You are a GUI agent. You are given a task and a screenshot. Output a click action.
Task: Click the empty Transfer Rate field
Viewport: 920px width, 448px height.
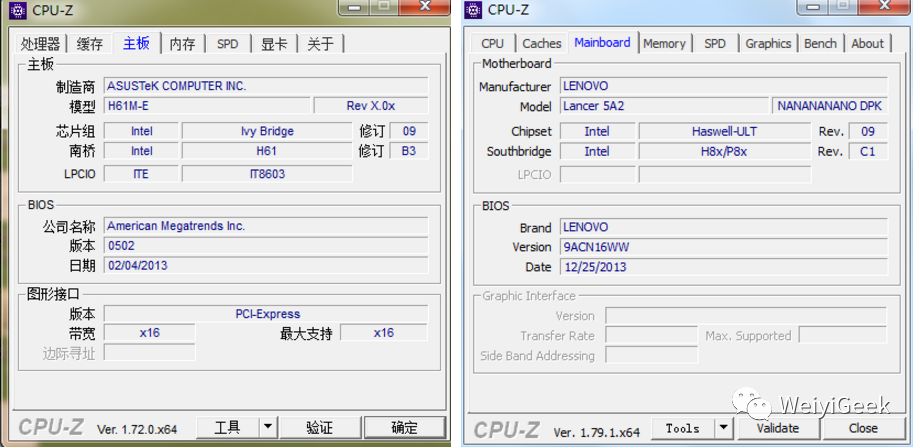tap(651, 336)
